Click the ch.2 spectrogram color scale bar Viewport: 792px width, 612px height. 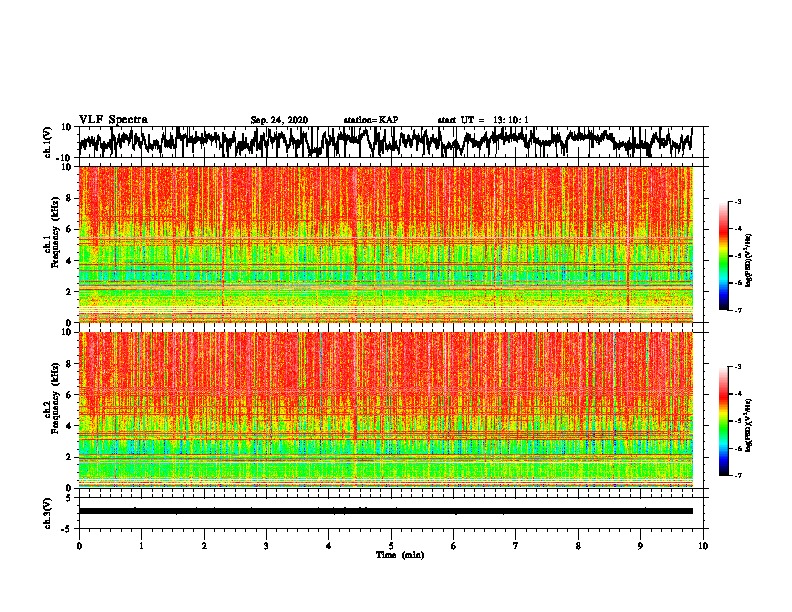click(x=723, y=421)
